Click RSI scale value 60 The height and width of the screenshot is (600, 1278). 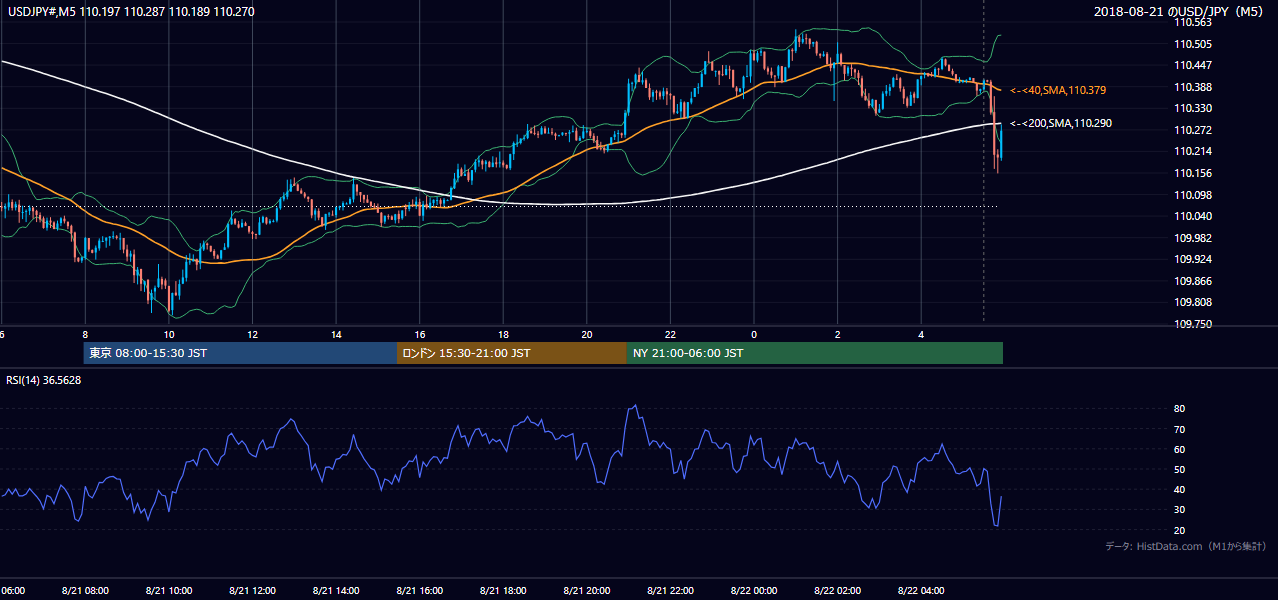(x=1180, y=449)
